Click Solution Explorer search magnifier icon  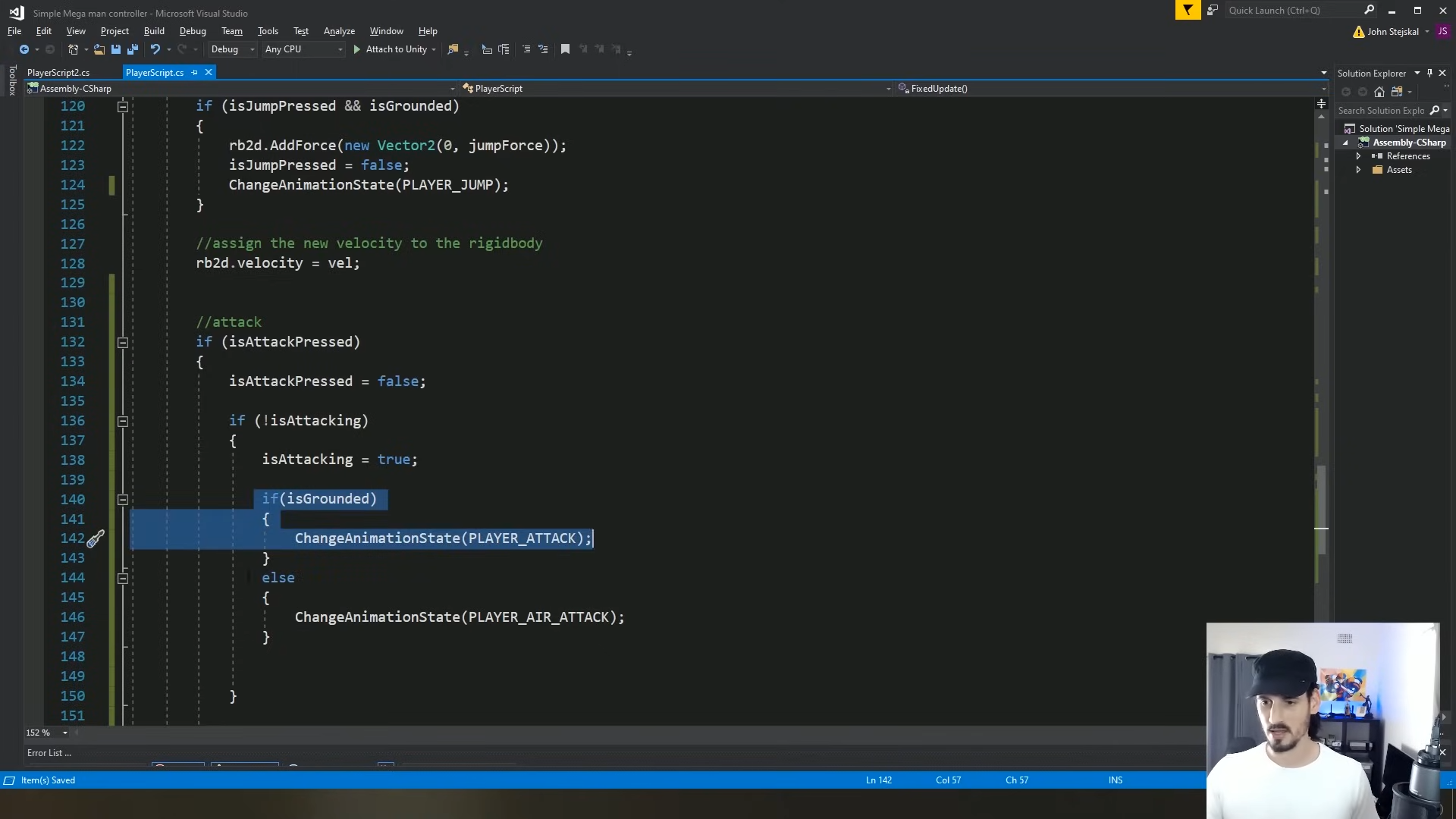(x=1434, y=111)
